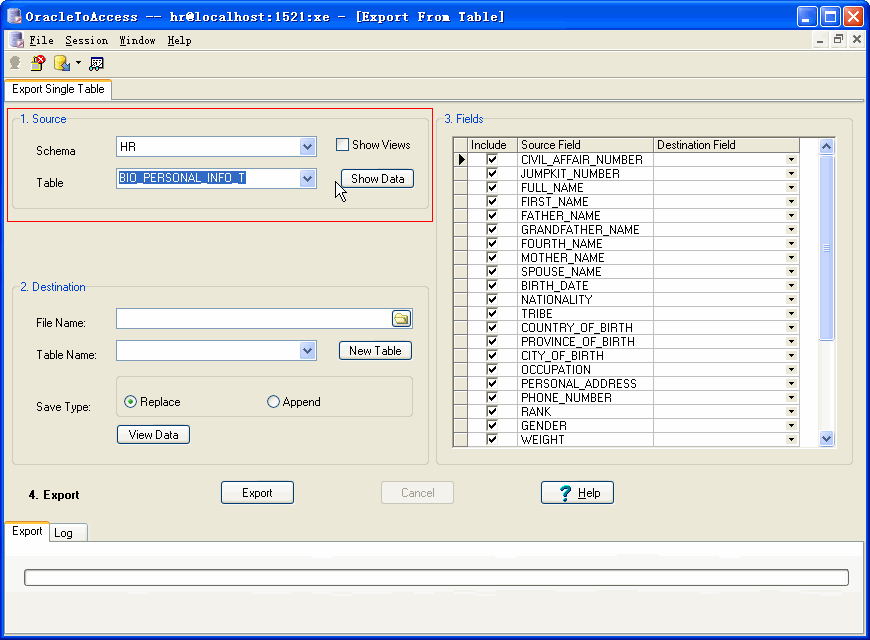Select the Export Single Table tab

click(x=58, y=89)
